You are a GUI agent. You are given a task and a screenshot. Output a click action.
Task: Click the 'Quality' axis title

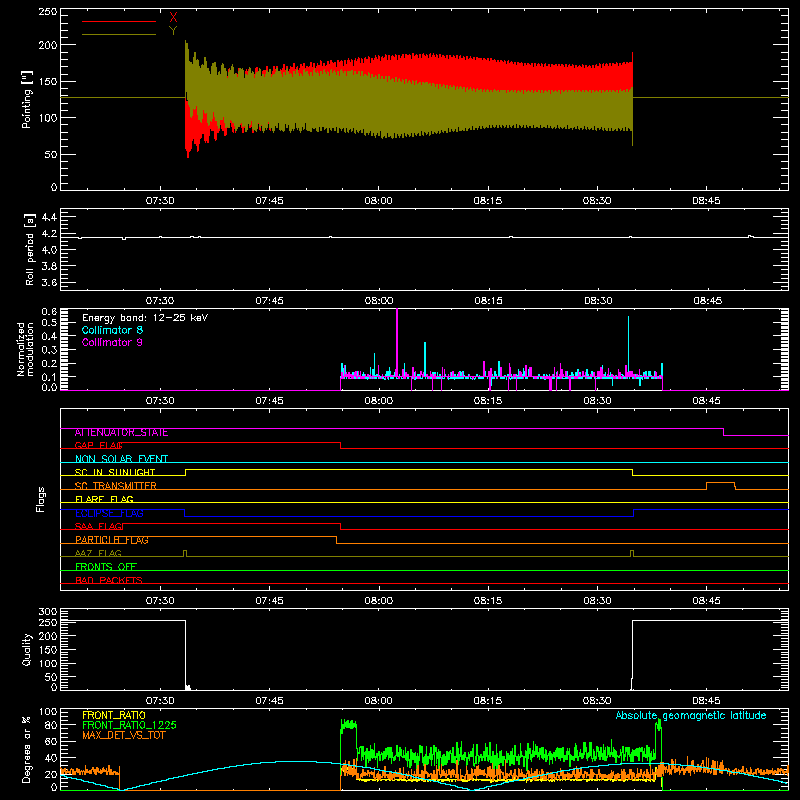[27, 649]
